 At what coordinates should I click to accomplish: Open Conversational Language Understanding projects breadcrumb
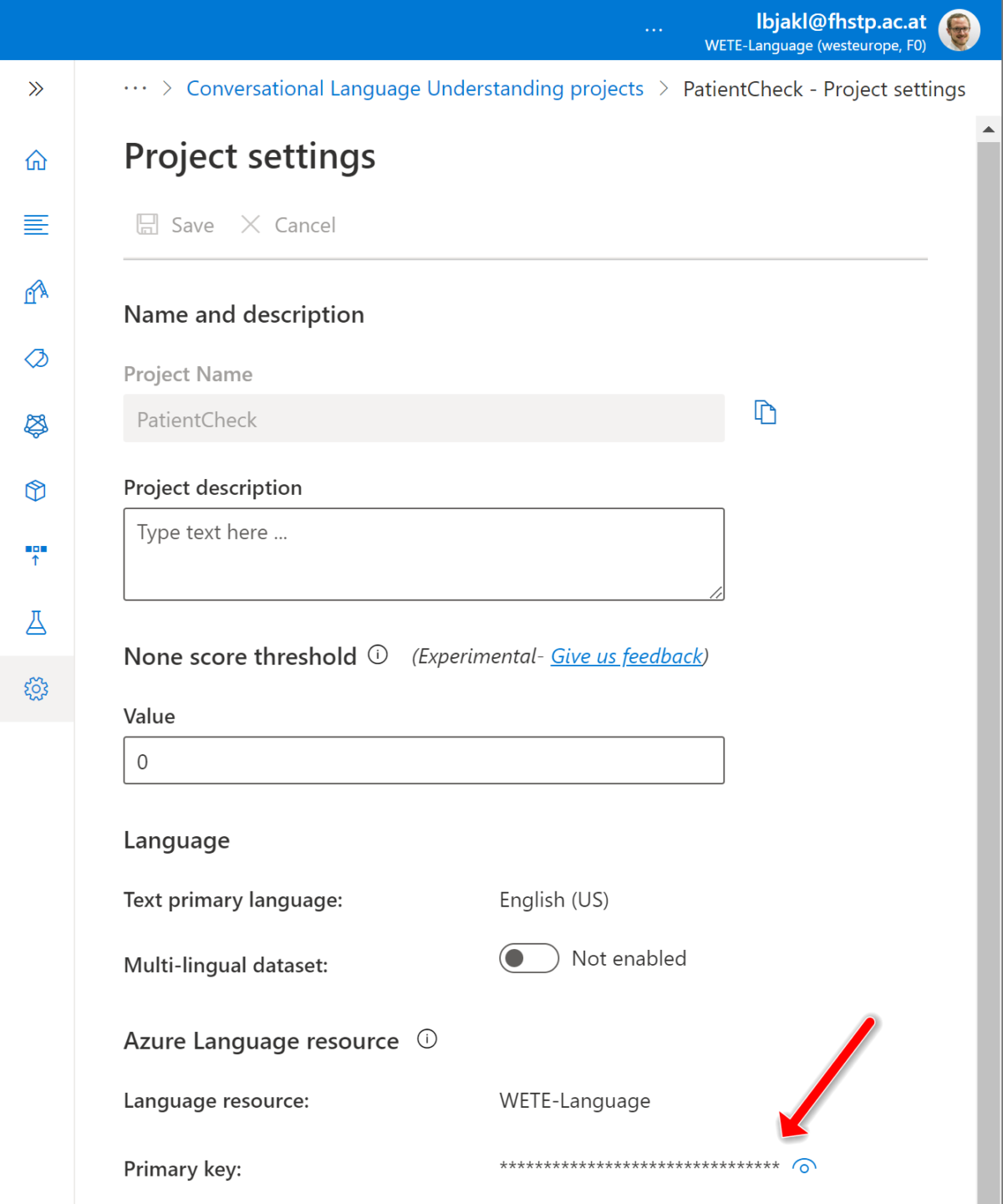(415, 89)
